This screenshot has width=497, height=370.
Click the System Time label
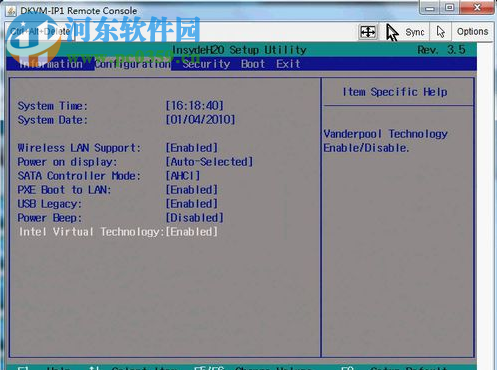click(53, 106)
